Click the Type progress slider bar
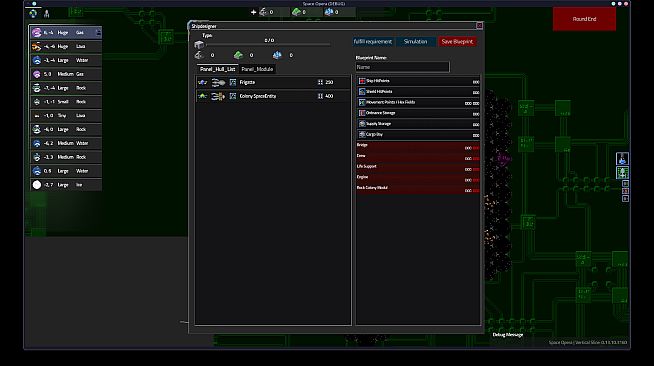 269,44
